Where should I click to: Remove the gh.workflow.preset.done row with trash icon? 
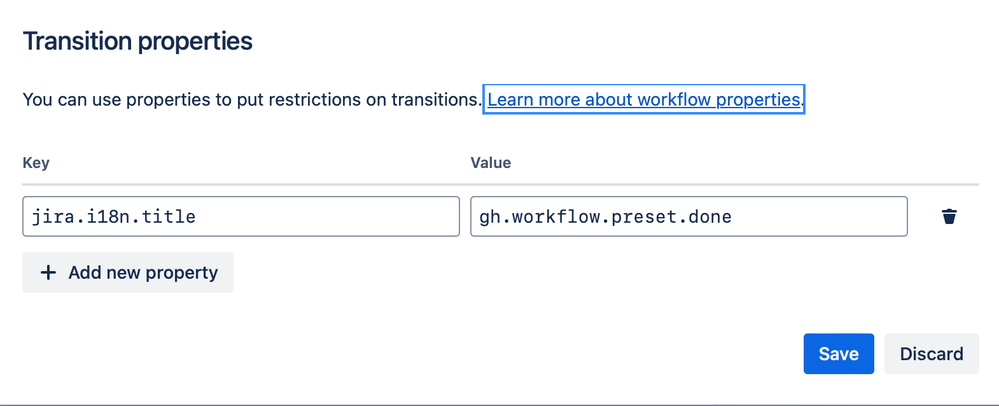949,217
